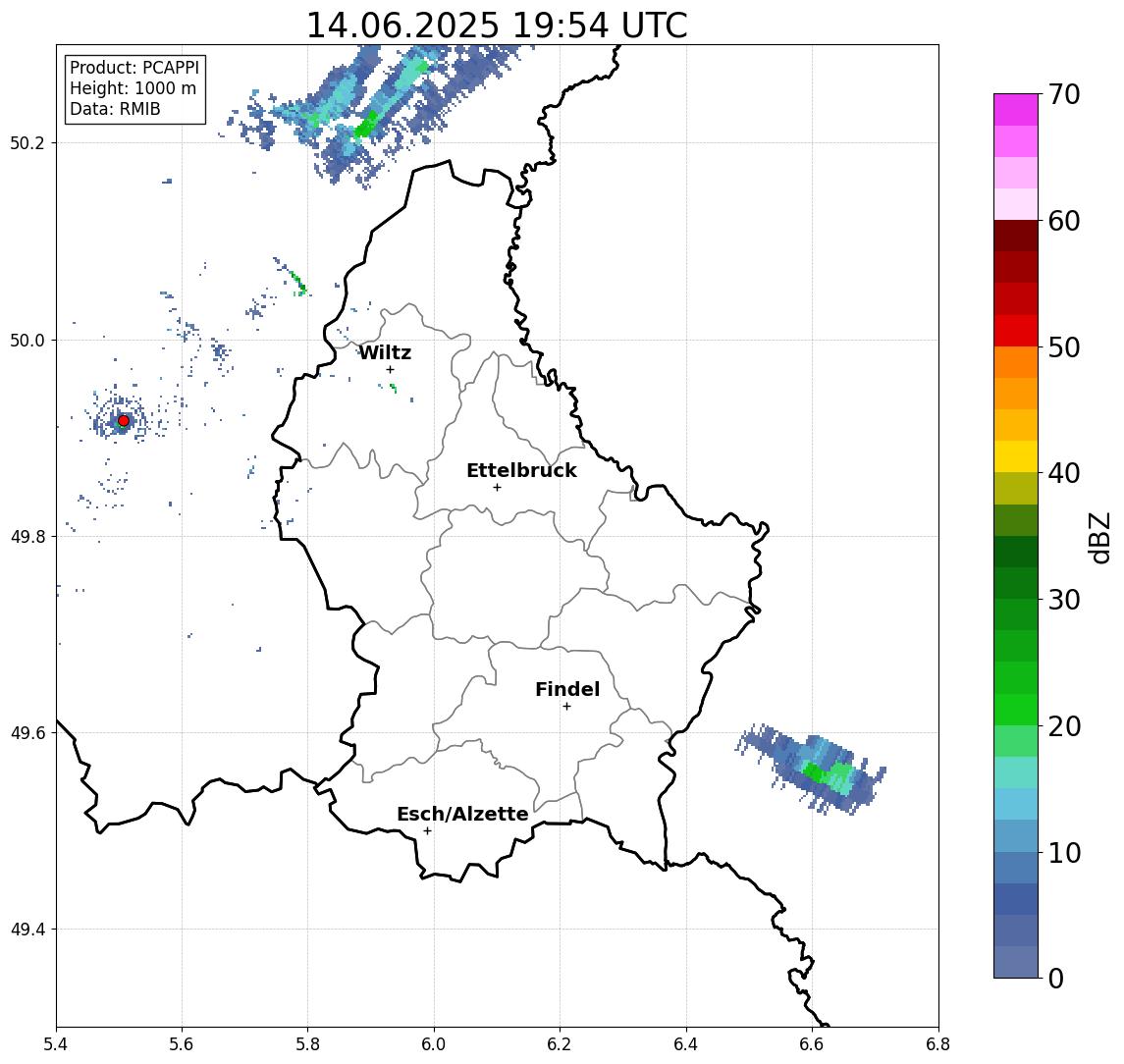Viewport: 1124px width, 1064px height.
Task: Click the 0 tick on the colorbar
Action: click(1056, 978)
